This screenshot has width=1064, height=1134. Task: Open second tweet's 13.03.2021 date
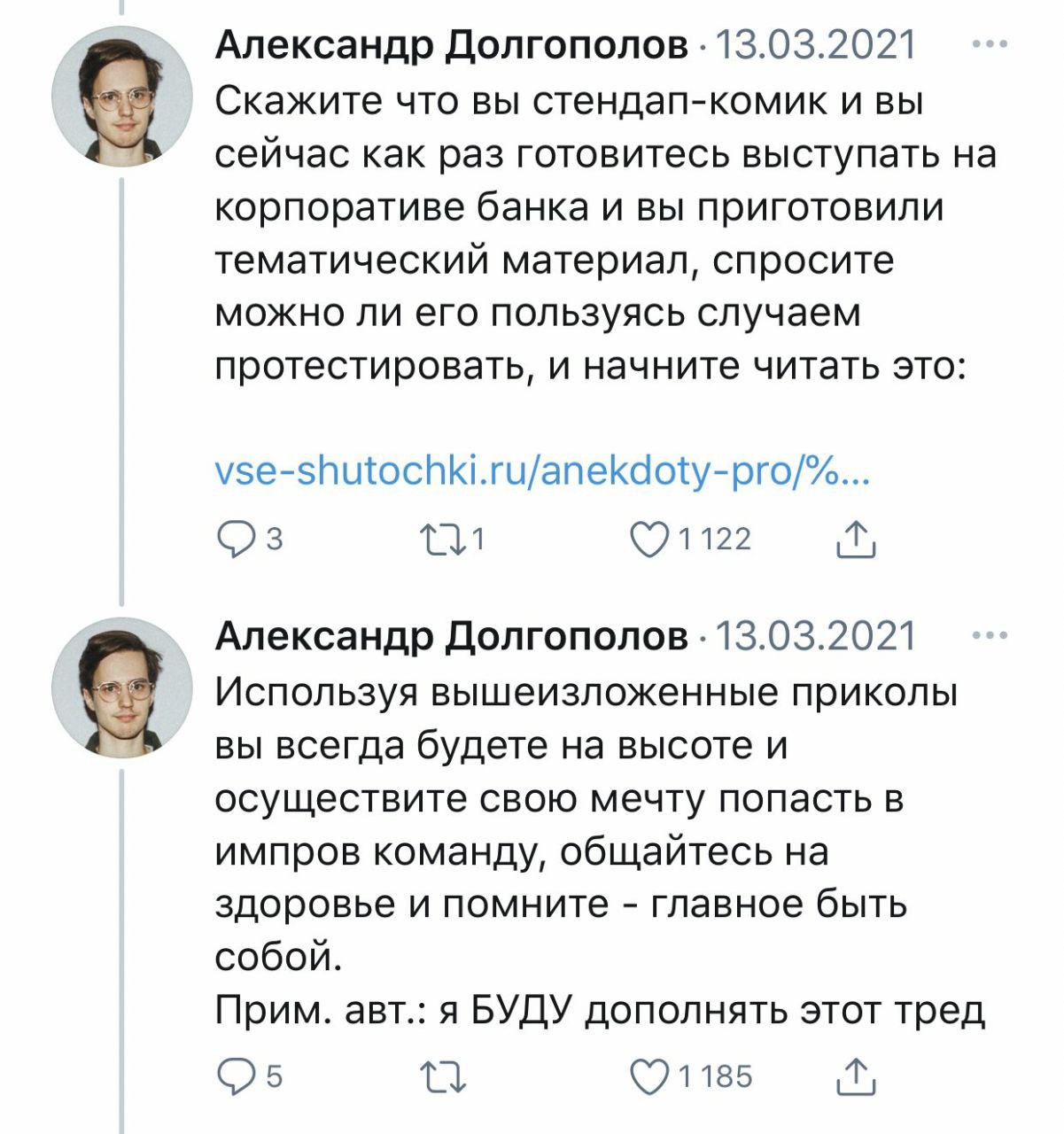click(x=814, y=636)
